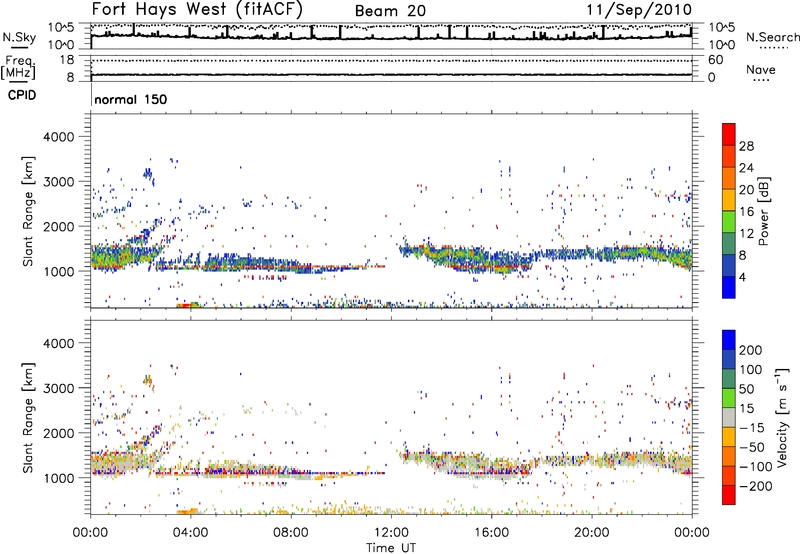Click the 3000 tick in power panel
Screen dimensions: 800x554
click(x=59, y=182)
